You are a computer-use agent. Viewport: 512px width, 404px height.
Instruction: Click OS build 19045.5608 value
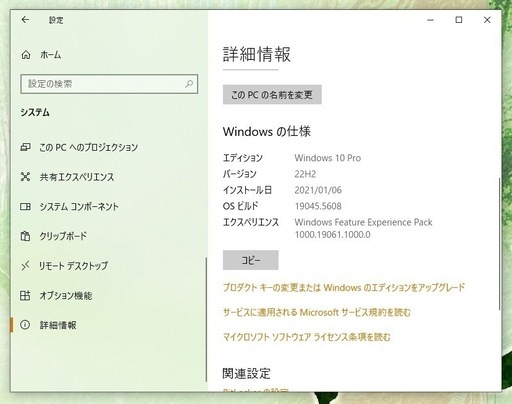[x=318, y=206]
